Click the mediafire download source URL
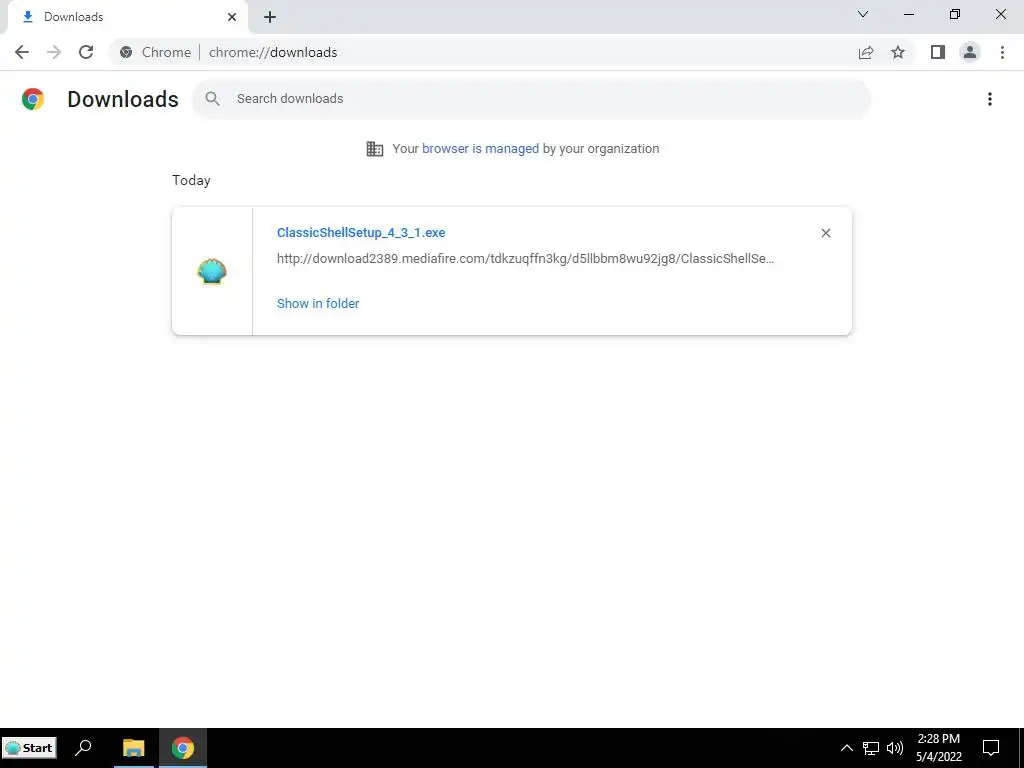Viewport: 1024px width, 768px height. tap(525, 259)
